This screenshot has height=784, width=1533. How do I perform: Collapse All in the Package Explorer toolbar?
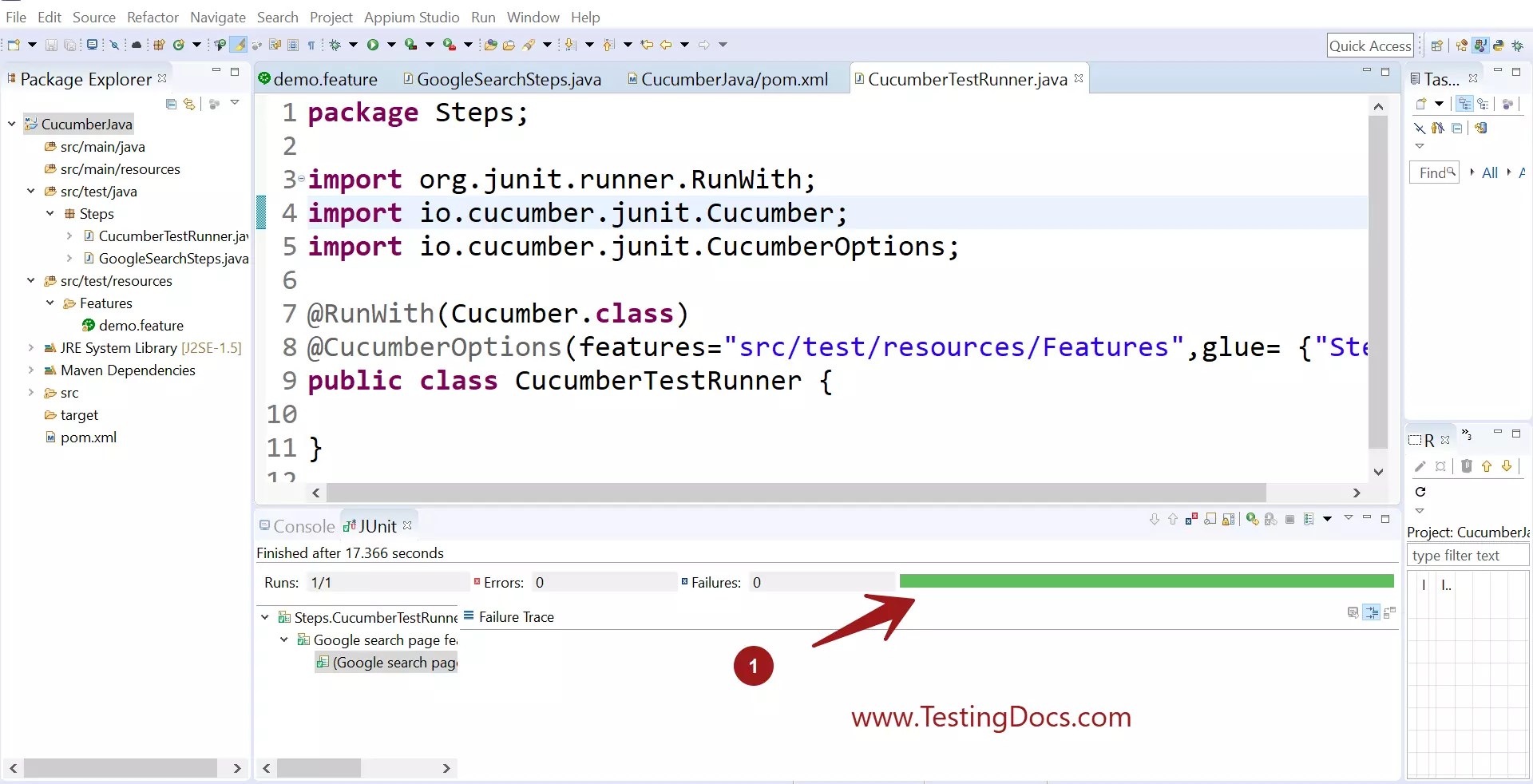point(171,103)
